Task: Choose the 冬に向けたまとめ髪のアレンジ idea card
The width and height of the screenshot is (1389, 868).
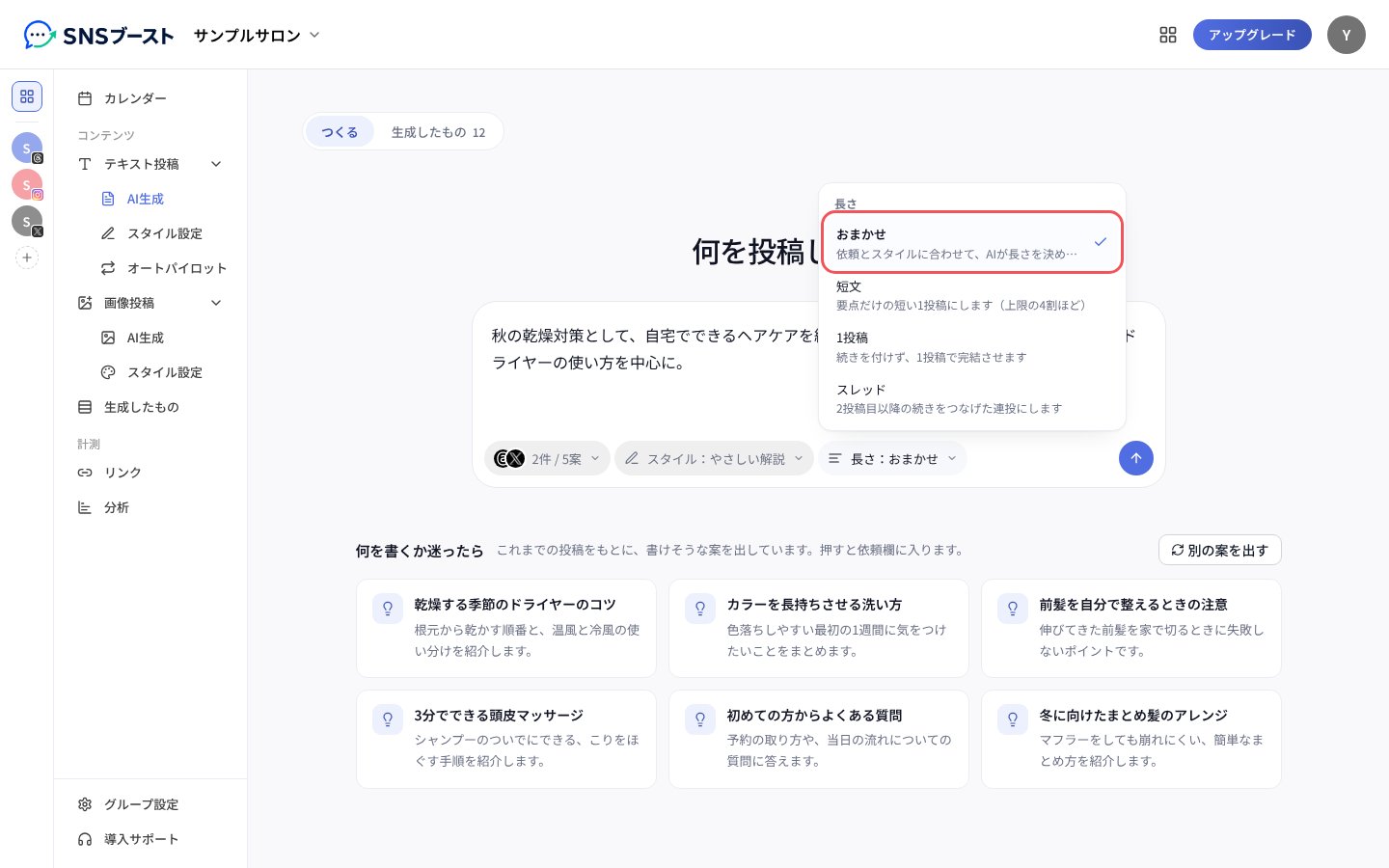Action: coord(1131,739)
